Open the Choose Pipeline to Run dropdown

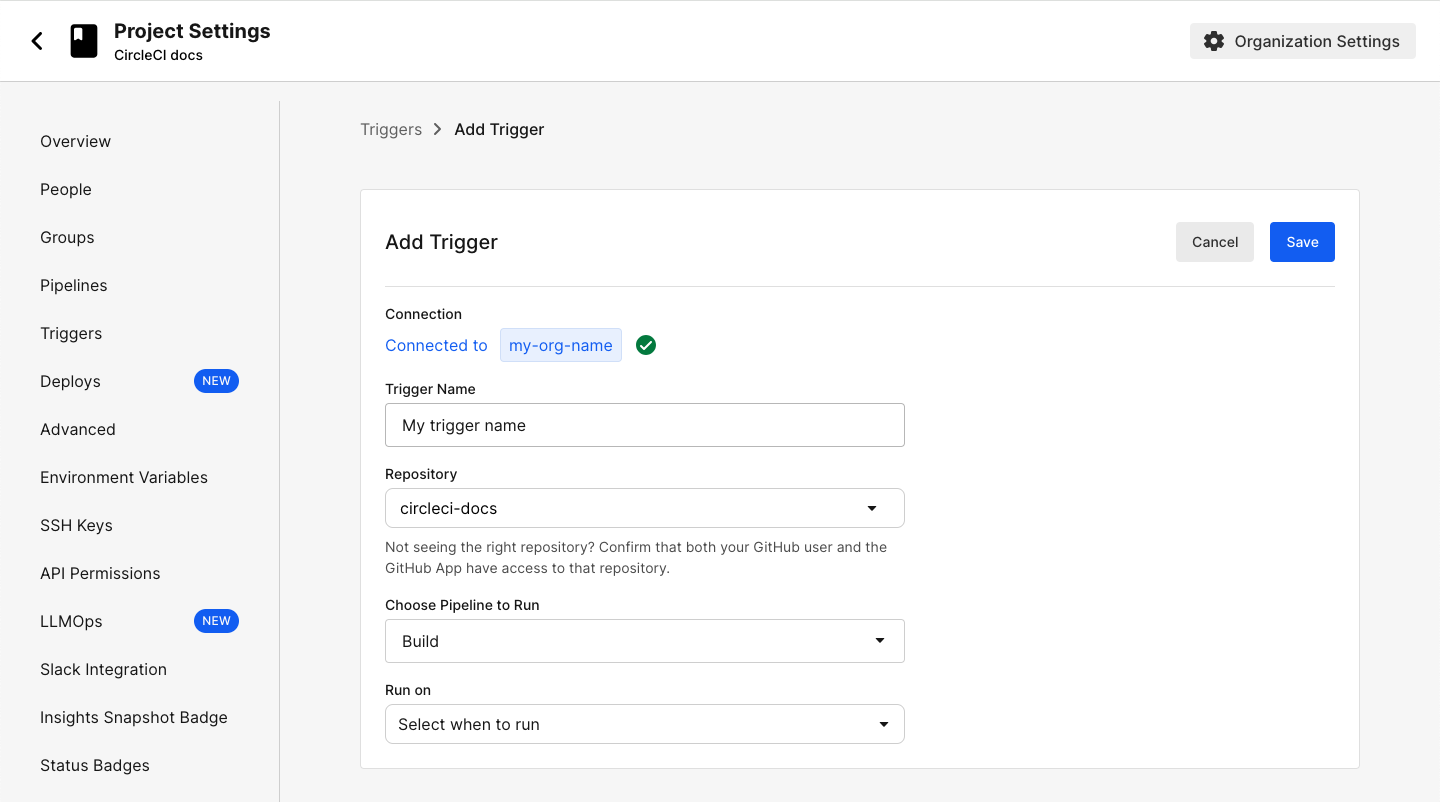click(645, 641)
